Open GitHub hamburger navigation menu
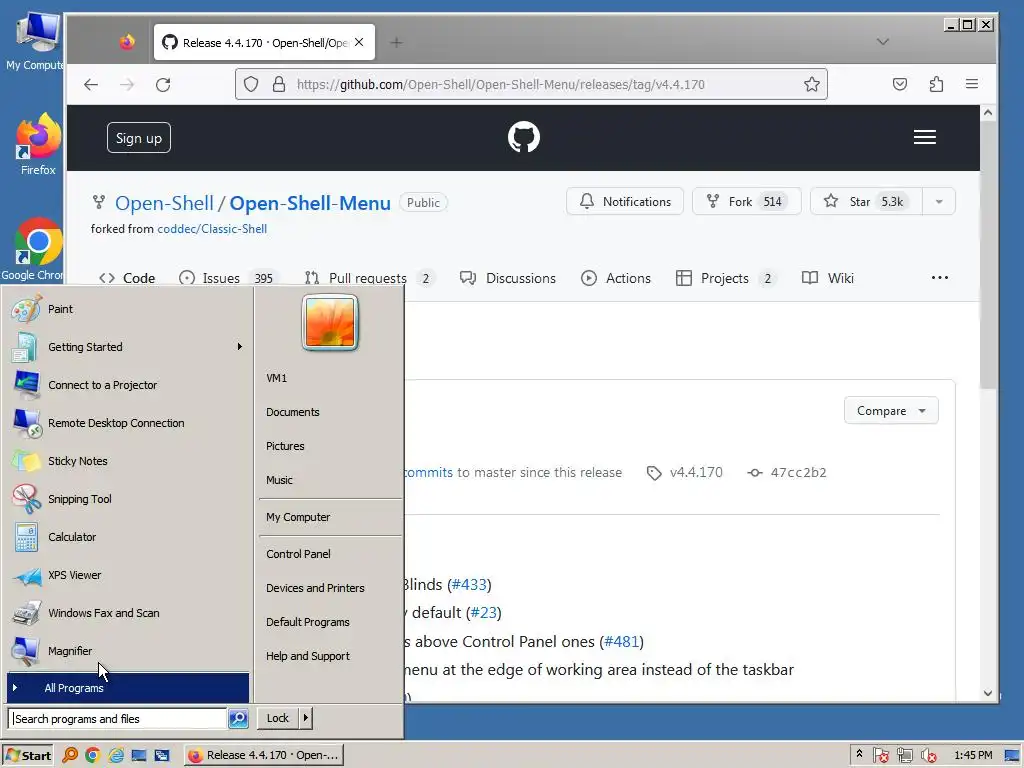The height and width of the screenshot is (768, 1024). coord(925,137)
